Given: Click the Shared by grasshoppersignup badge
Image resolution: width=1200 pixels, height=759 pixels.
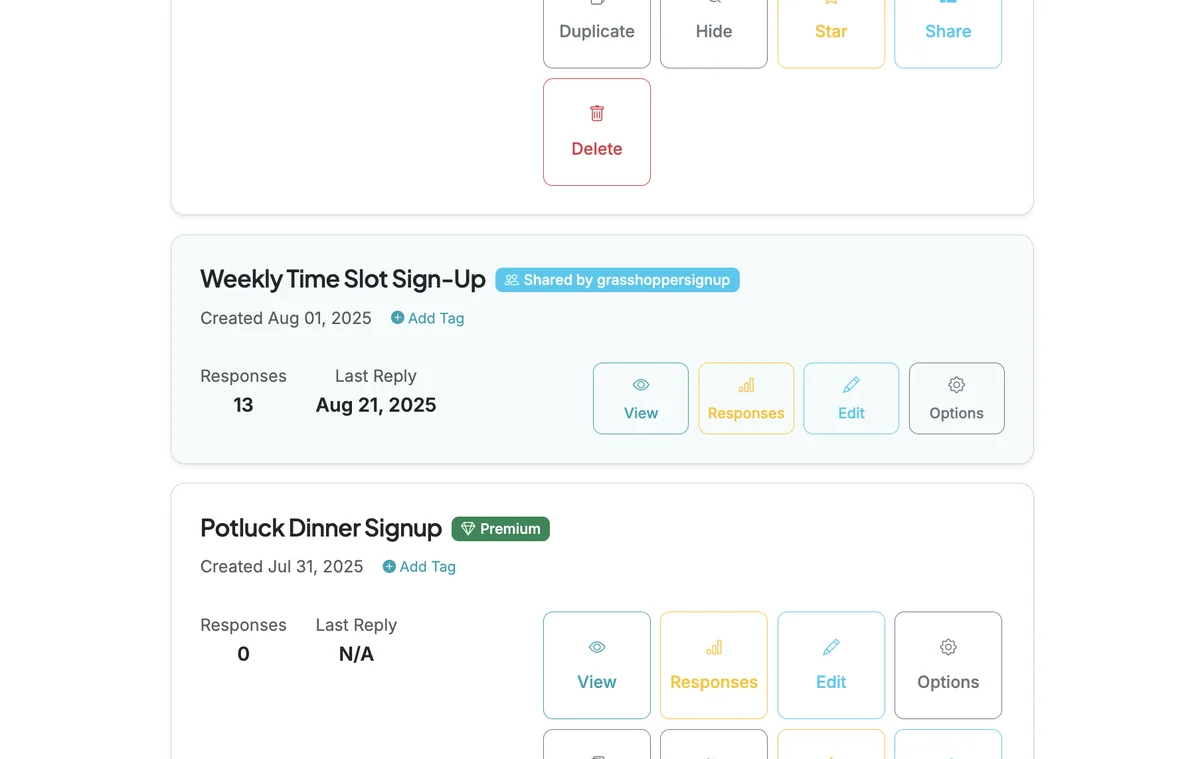Looking at the screenshot, I should pyautogui.click(x=617, y=280).
